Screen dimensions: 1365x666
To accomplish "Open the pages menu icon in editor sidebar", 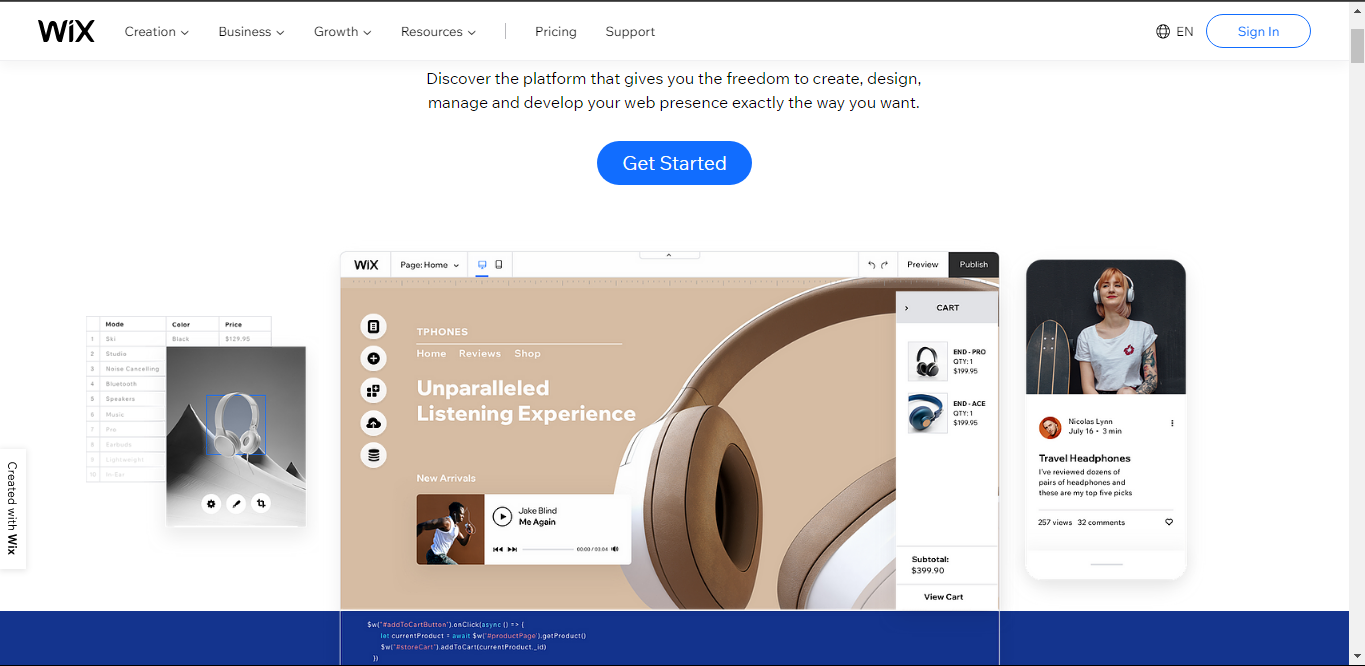I will click(373, 326).
